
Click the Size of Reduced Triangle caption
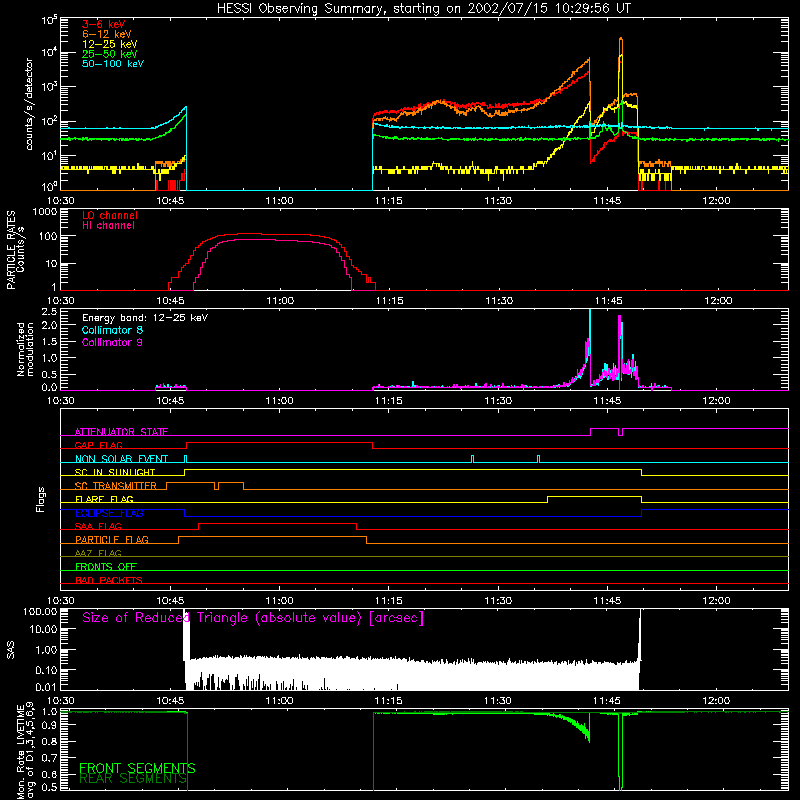point(253,618)
